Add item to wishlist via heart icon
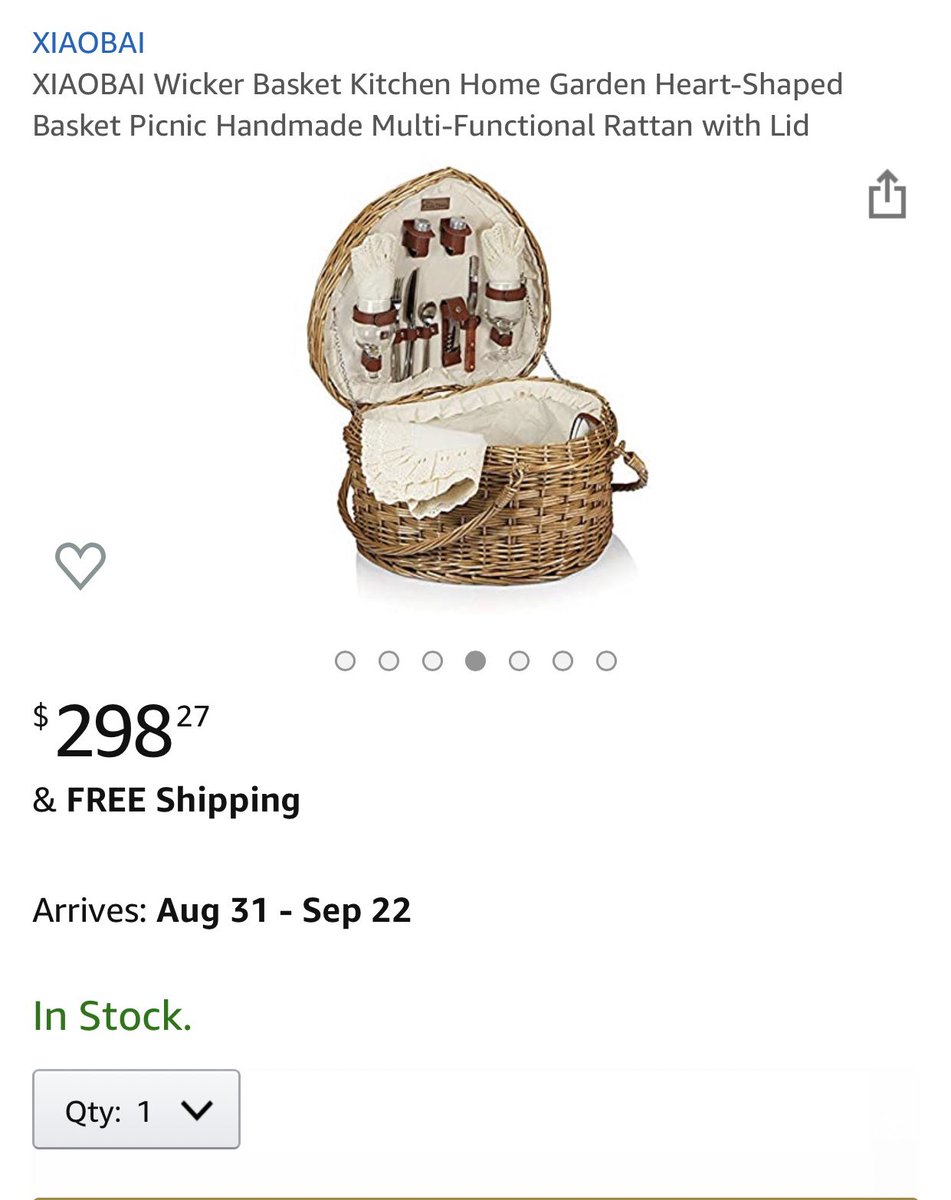951x1200 pixels. click(x=80, y=566)
